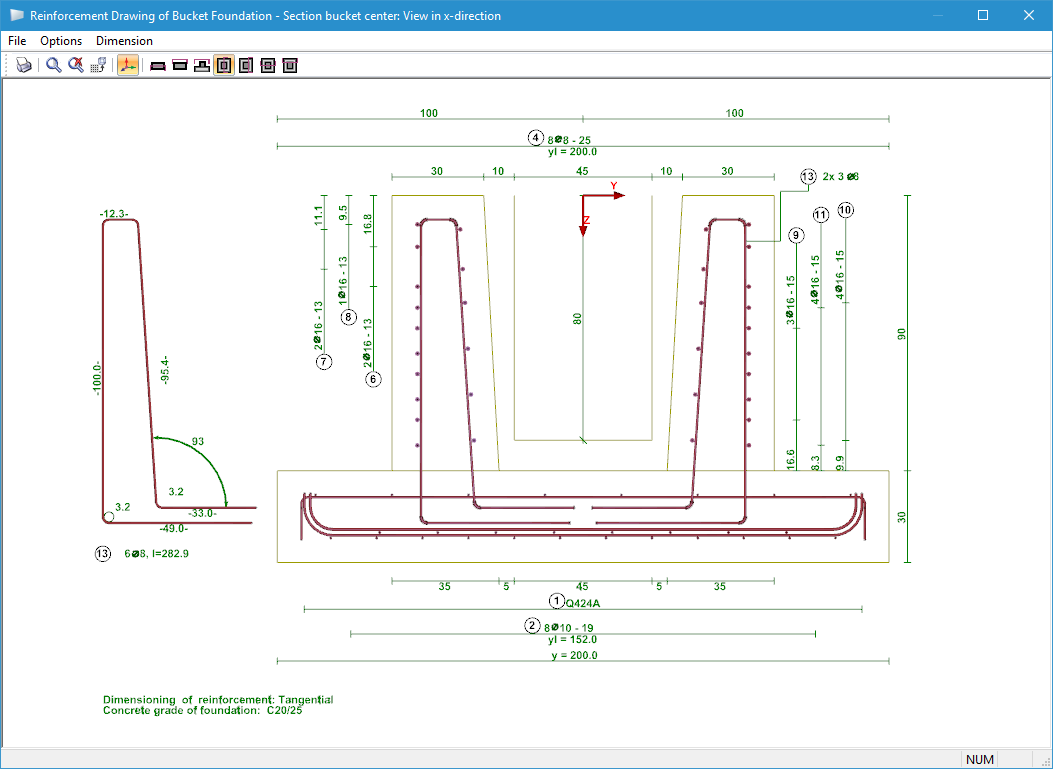Click the Q424A mesh label

(582, 603)
